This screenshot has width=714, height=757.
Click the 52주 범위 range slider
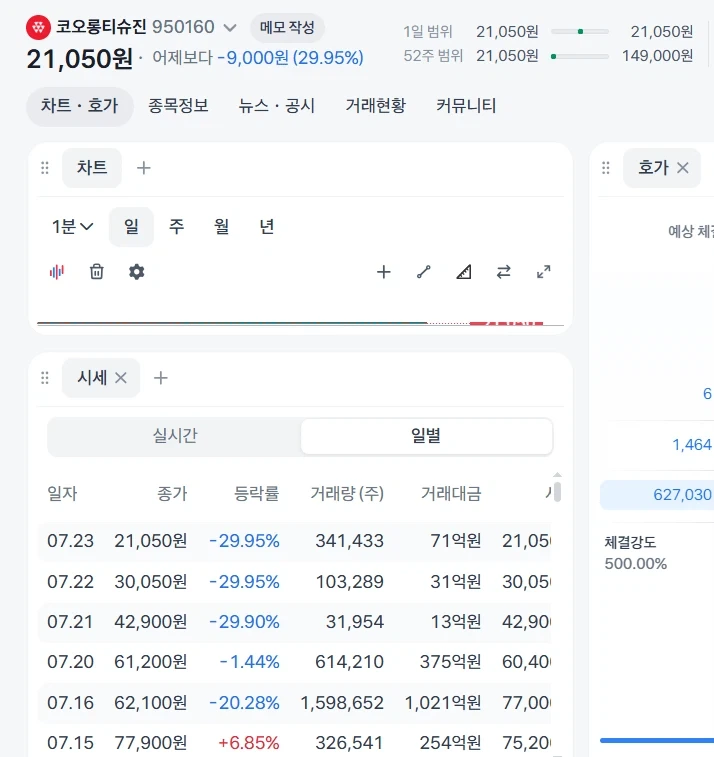580,56
